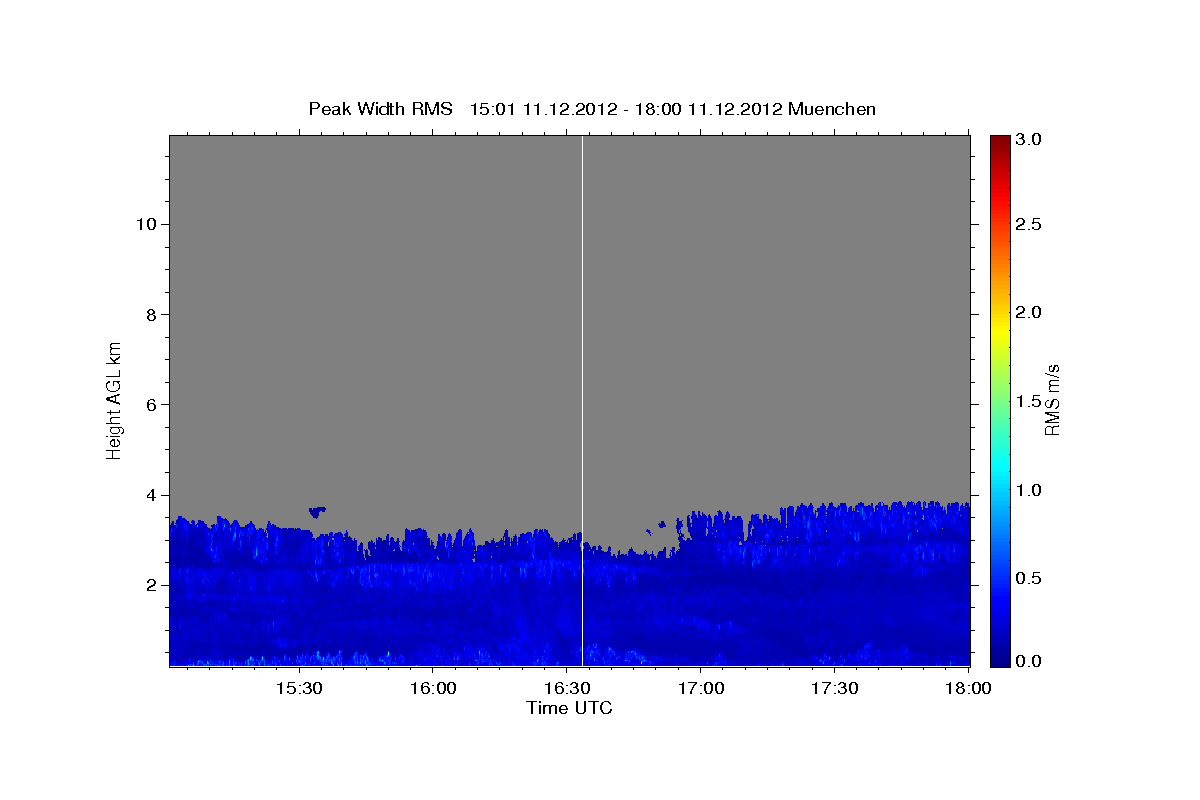
Task: Click the 'Time UTC' axis title
Action: click(569, 709)
